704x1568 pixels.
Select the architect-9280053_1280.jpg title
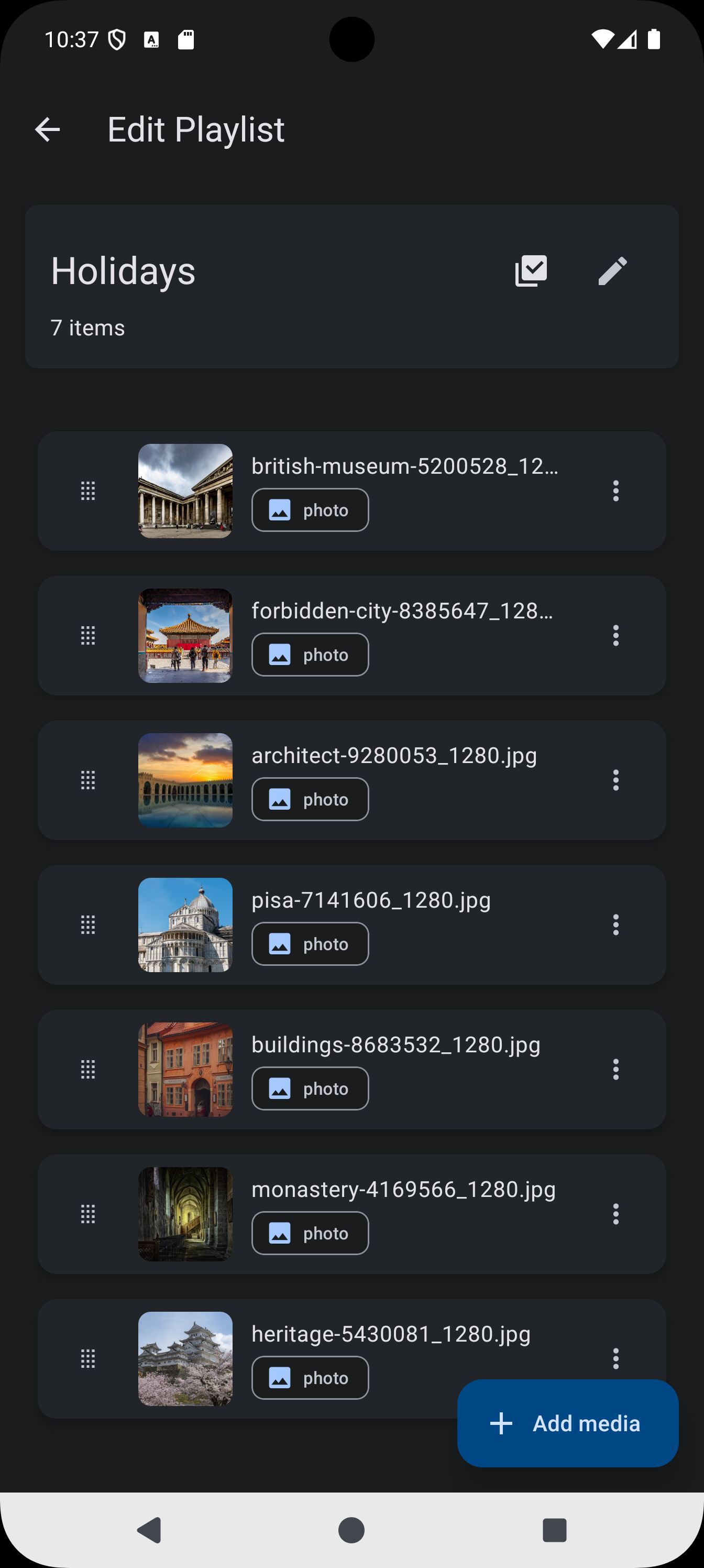click(394, 755)
